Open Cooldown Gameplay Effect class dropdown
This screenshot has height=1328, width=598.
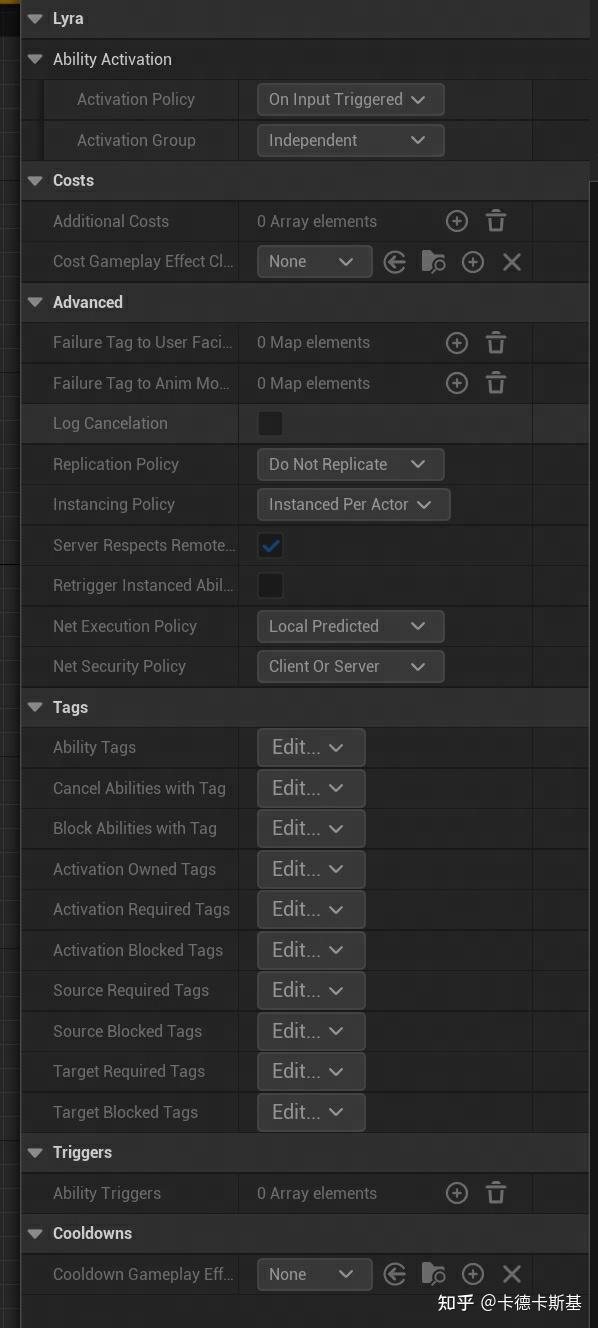click(314, 1274)
